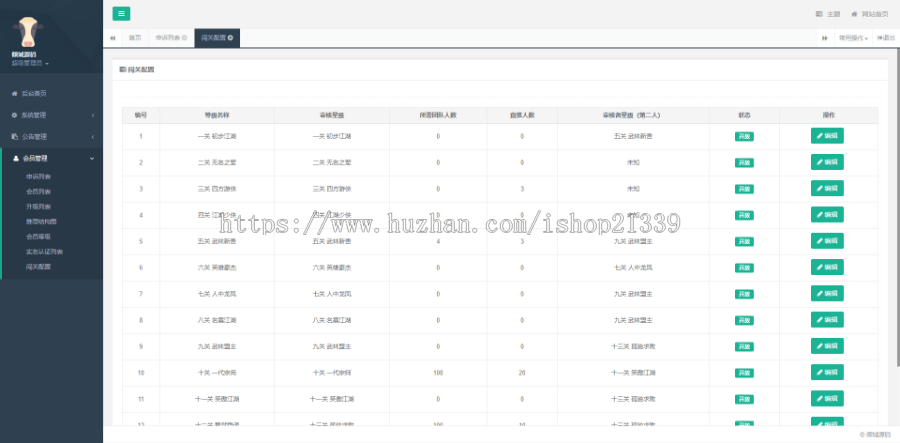
Task: Close the 闯关配置 tab via its x icon
Action: click(230, 38)
